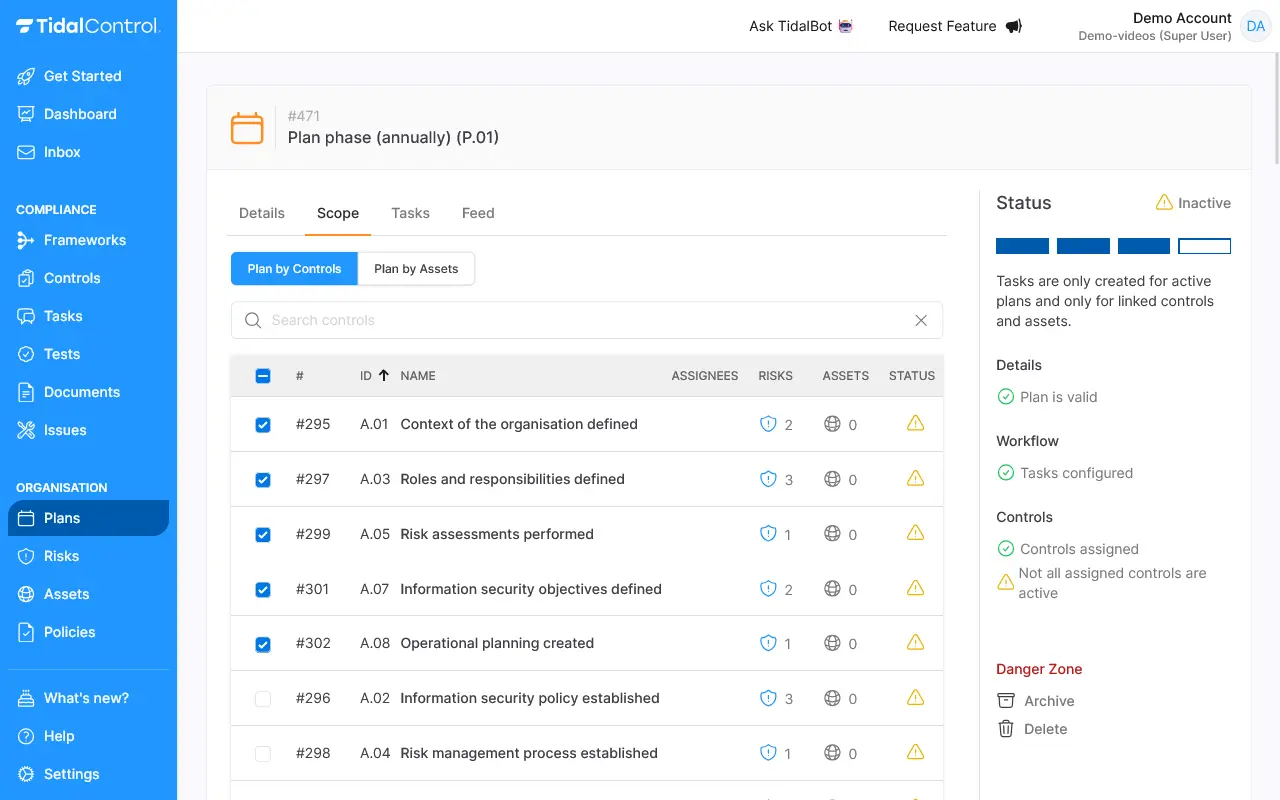Check control A.04 Risk management process

(x=263, y=754)
